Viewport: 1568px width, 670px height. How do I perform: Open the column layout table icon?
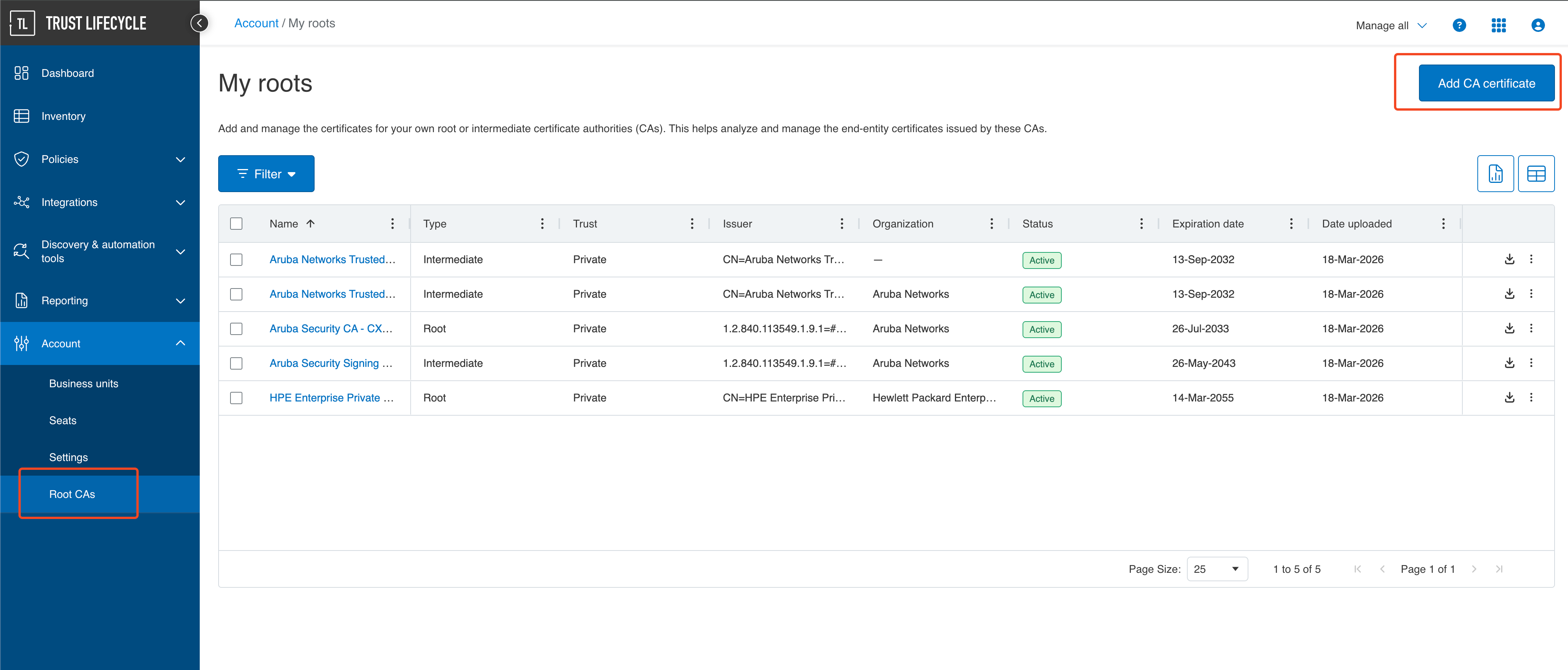(1536, 174)
